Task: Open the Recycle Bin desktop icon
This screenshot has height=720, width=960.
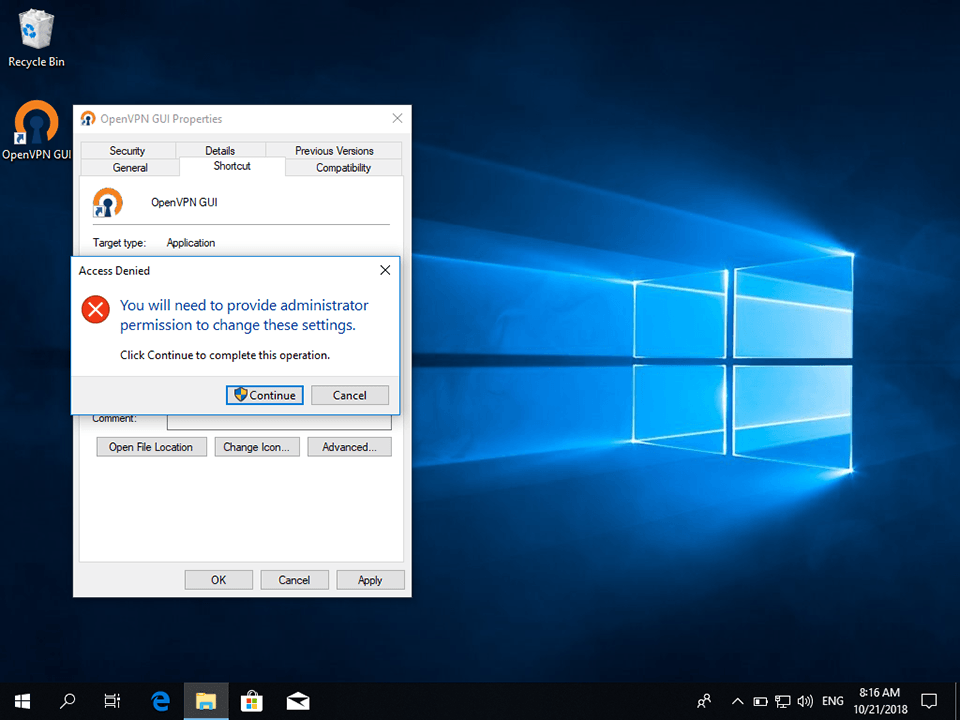Action: pos(36,38)
